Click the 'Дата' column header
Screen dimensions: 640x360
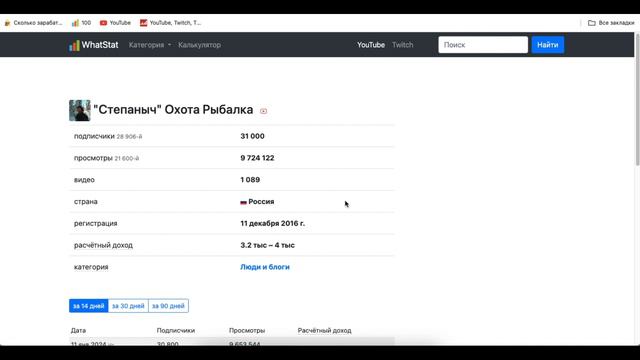tap(78, 331)
